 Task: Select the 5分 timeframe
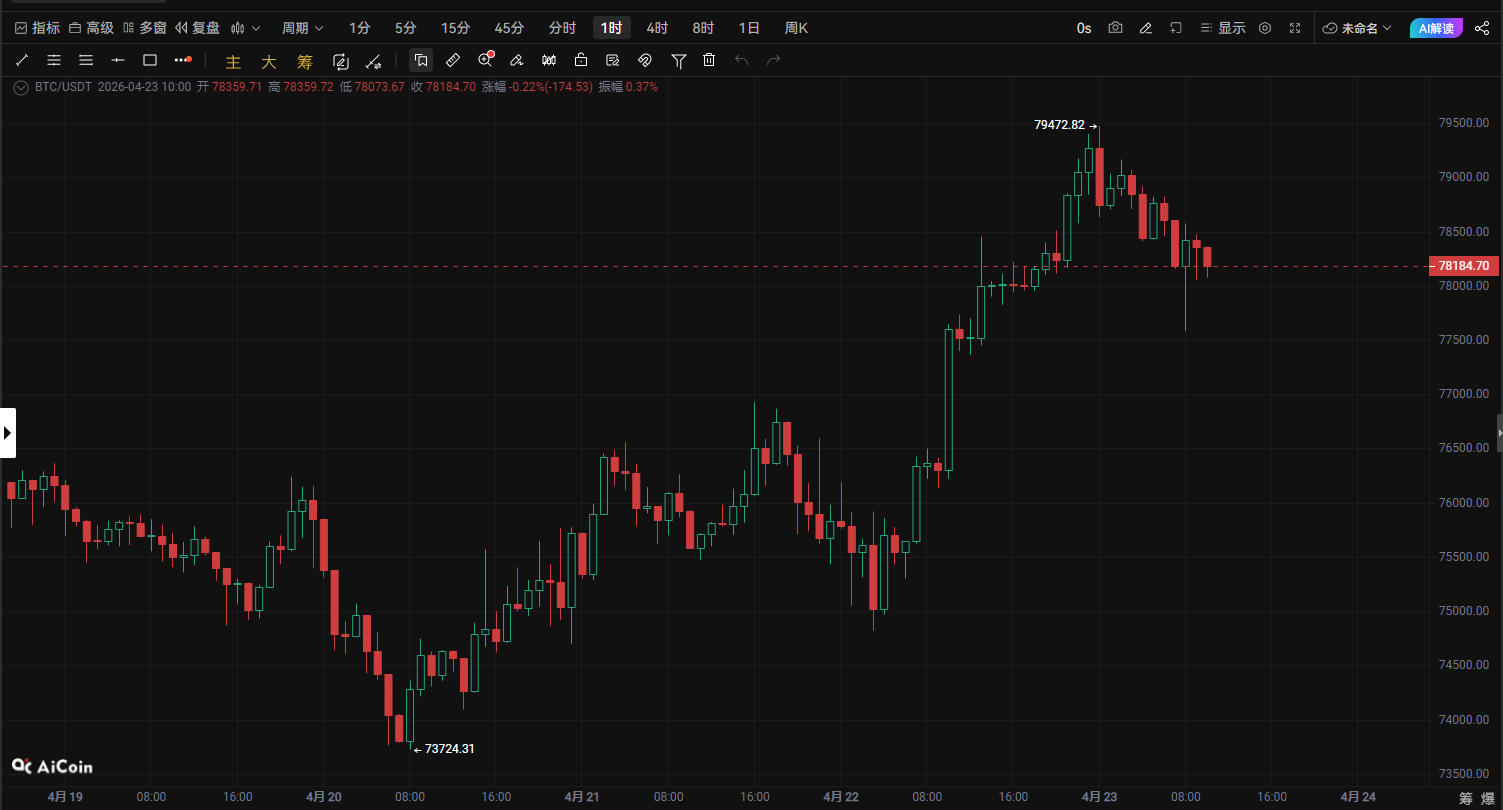405,28
